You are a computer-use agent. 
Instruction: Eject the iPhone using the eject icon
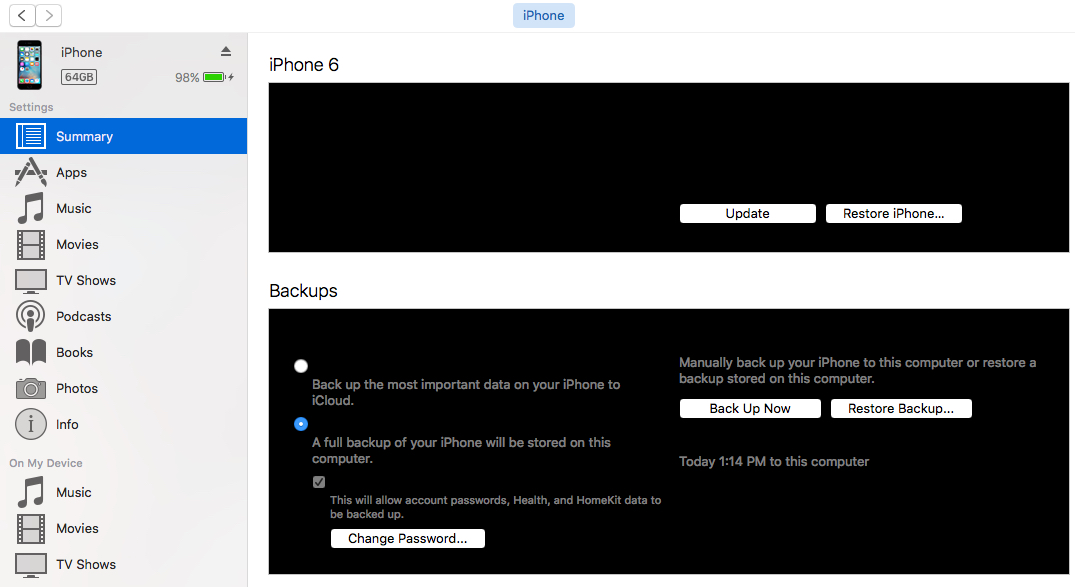(226, 51)
